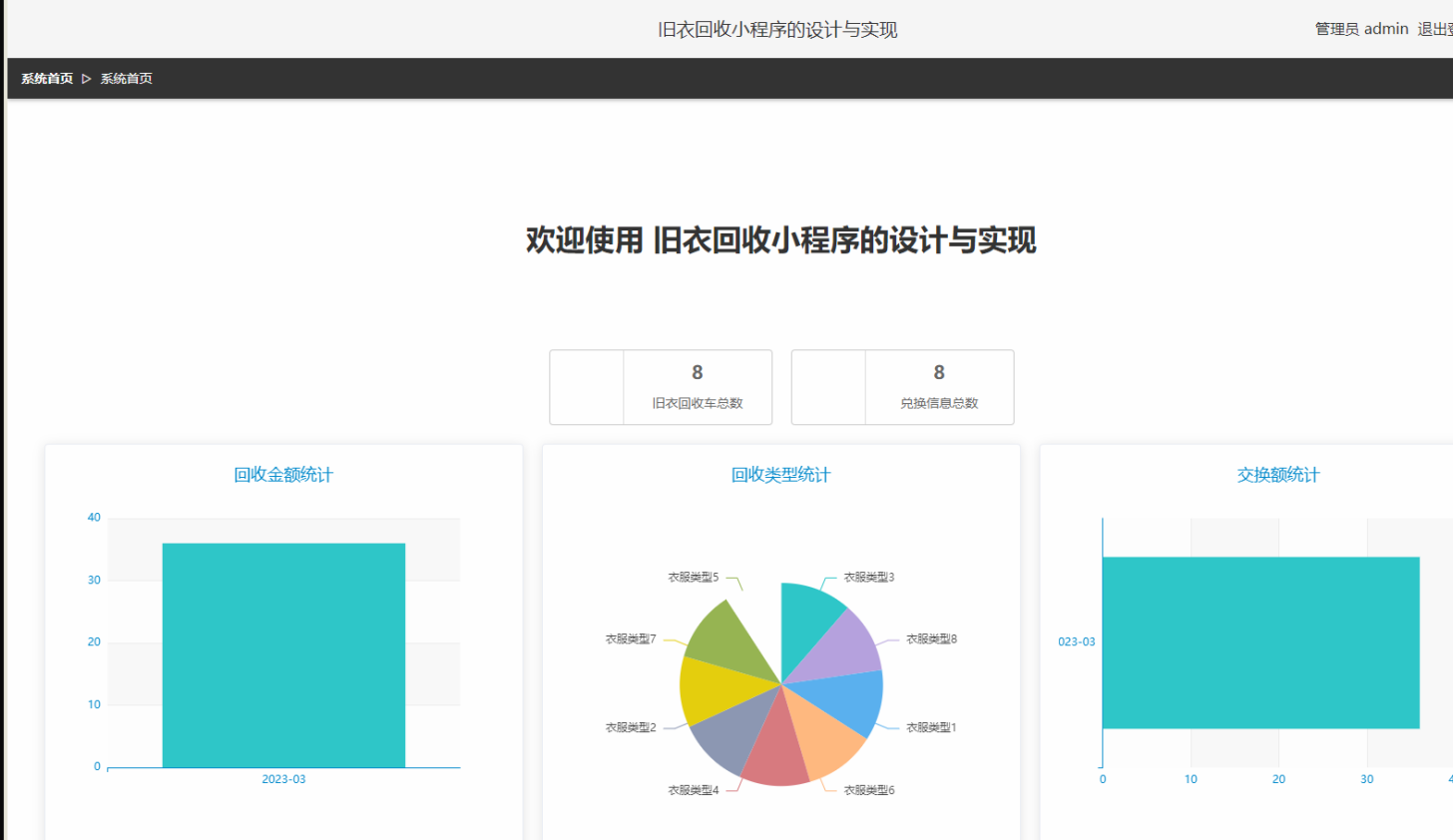Click the 兑换信息总数 count card

[x=902, y=387]
